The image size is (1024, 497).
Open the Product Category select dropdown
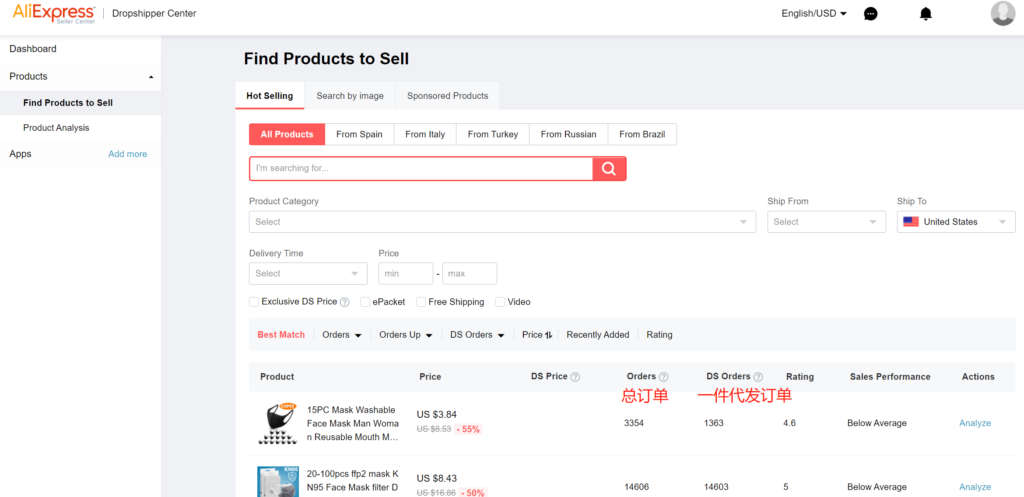tap(502, 222)
